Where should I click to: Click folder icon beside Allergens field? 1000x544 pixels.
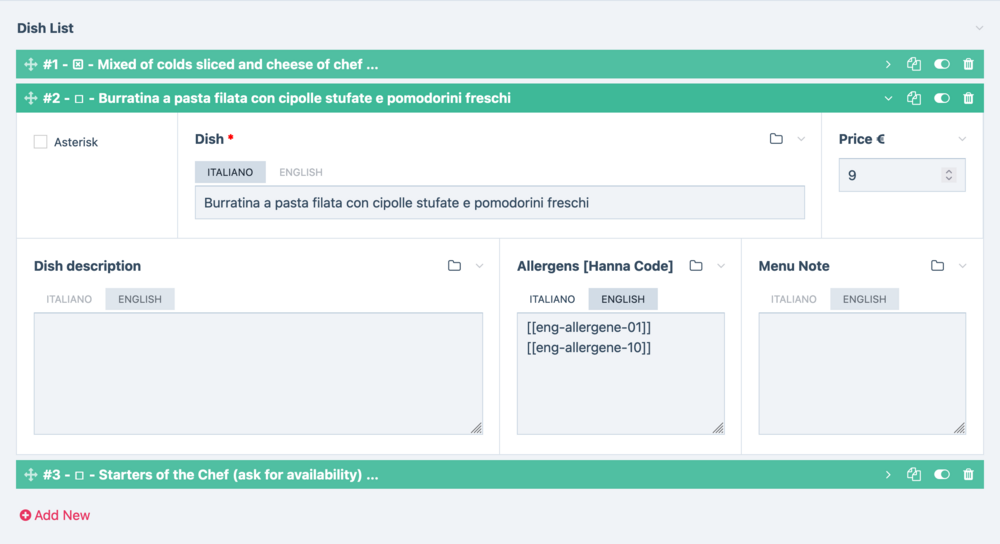(696, 266)
